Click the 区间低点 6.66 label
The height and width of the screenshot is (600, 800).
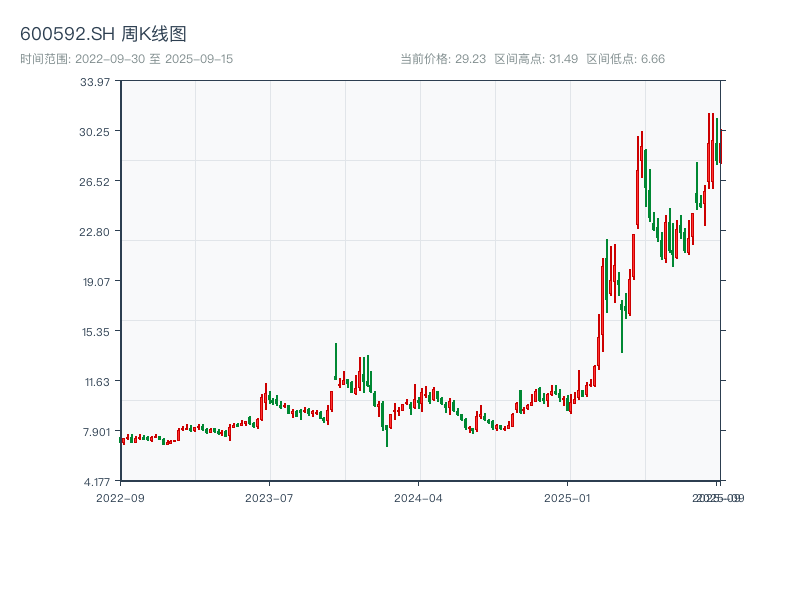pos(626,59)
